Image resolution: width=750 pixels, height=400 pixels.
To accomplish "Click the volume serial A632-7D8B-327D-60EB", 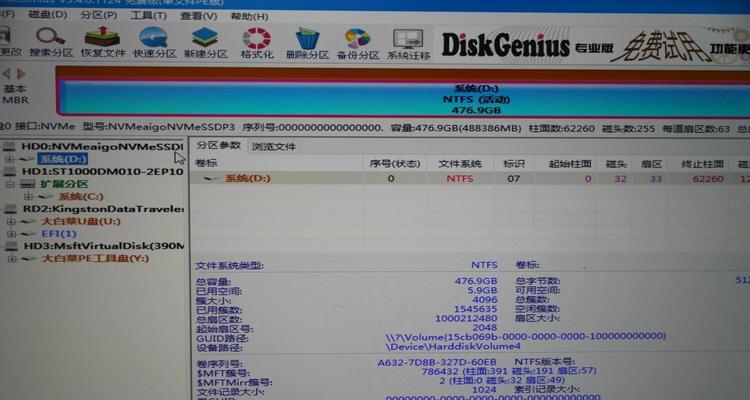I will (x=437, y=362).
